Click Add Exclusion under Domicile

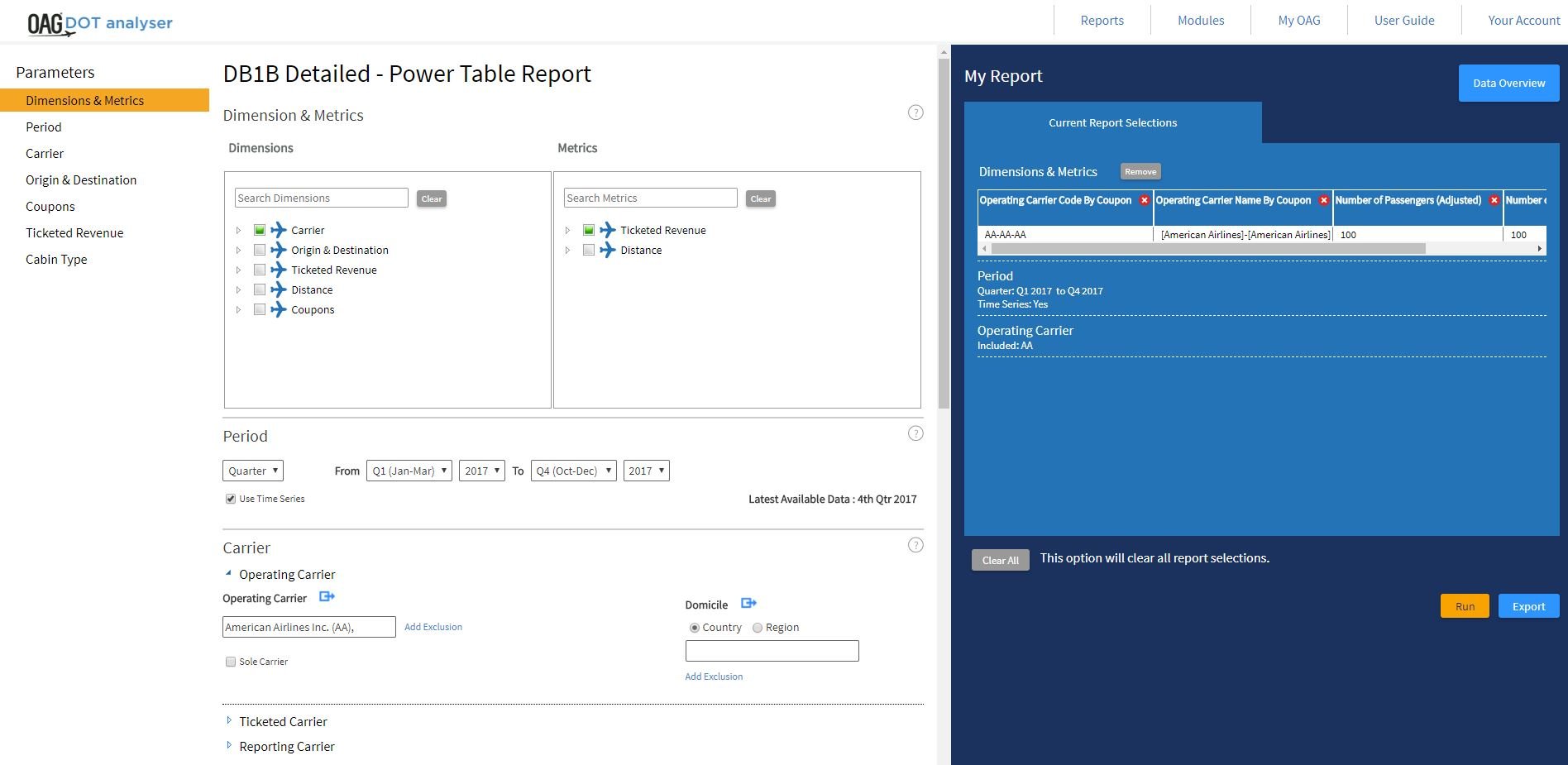coord(714,677)
